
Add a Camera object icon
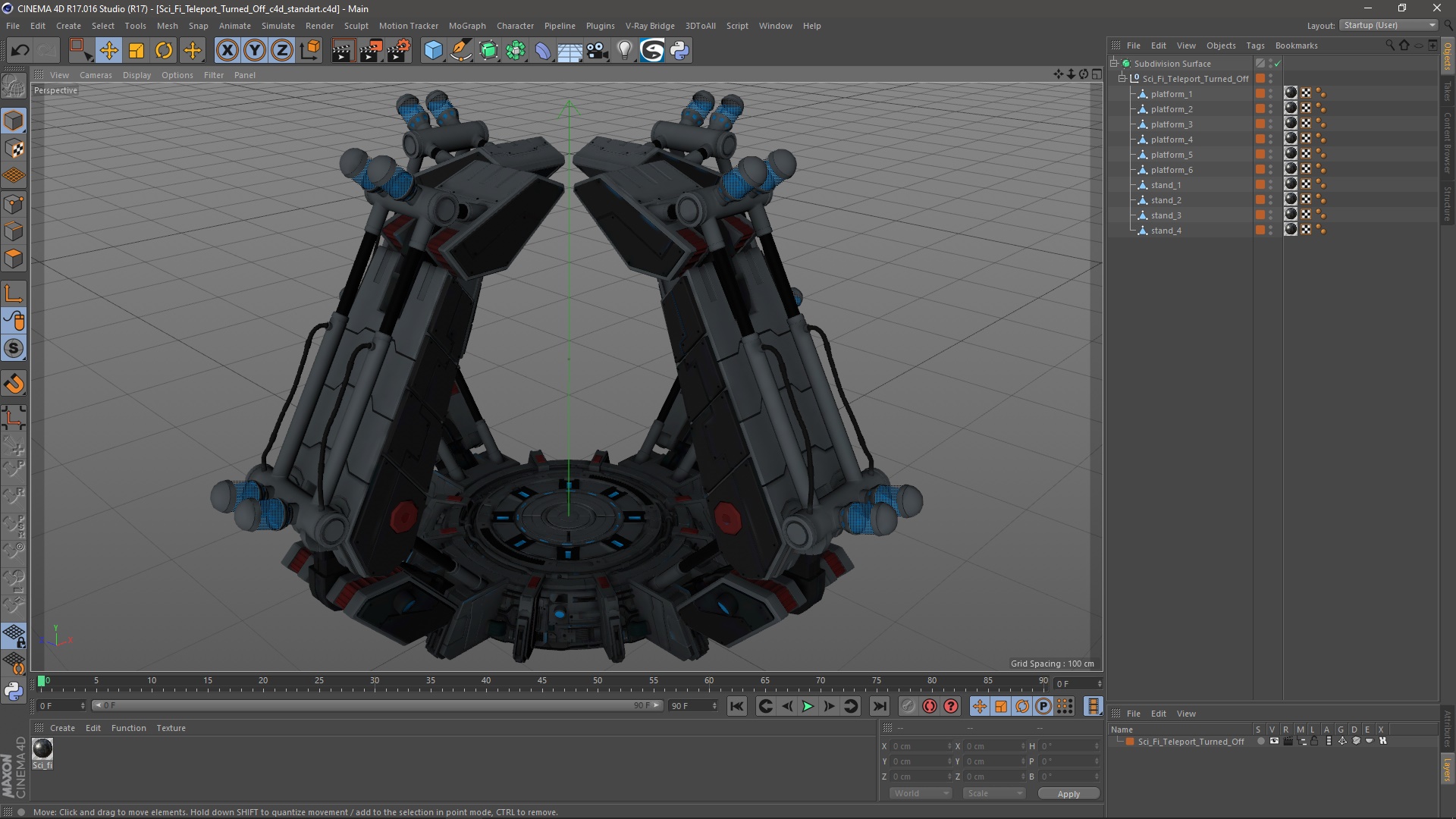pyautogui.click(x=598, y=50)
